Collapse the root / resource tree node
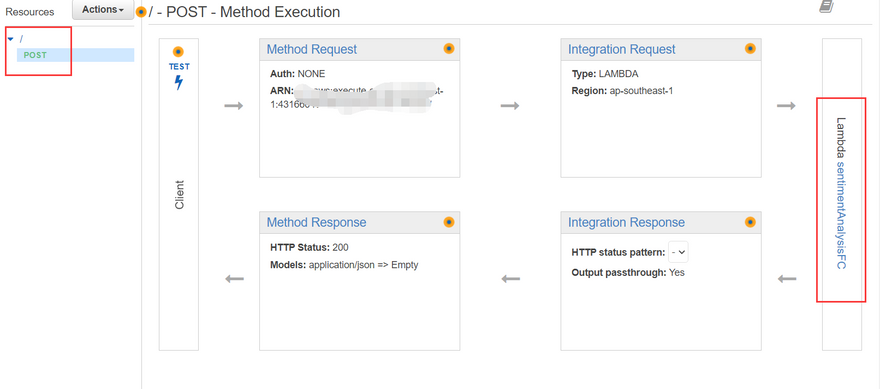The height and width of the screenshot is (389, 880). click(11, 39)
